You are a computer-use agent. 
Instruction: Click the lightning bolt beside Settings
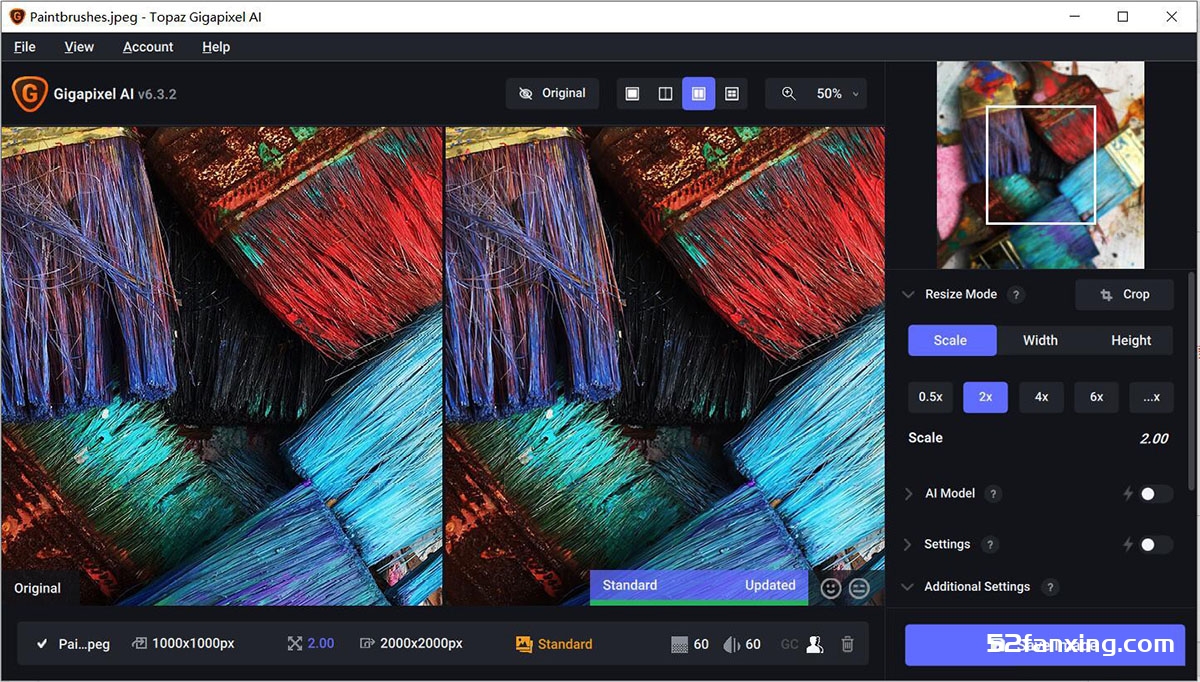[x=1128, y=545]
